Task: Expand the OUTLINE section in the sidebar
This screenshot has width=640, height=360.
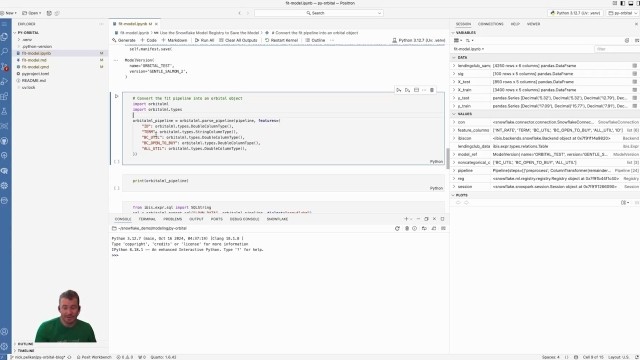Action: (24, 344)
